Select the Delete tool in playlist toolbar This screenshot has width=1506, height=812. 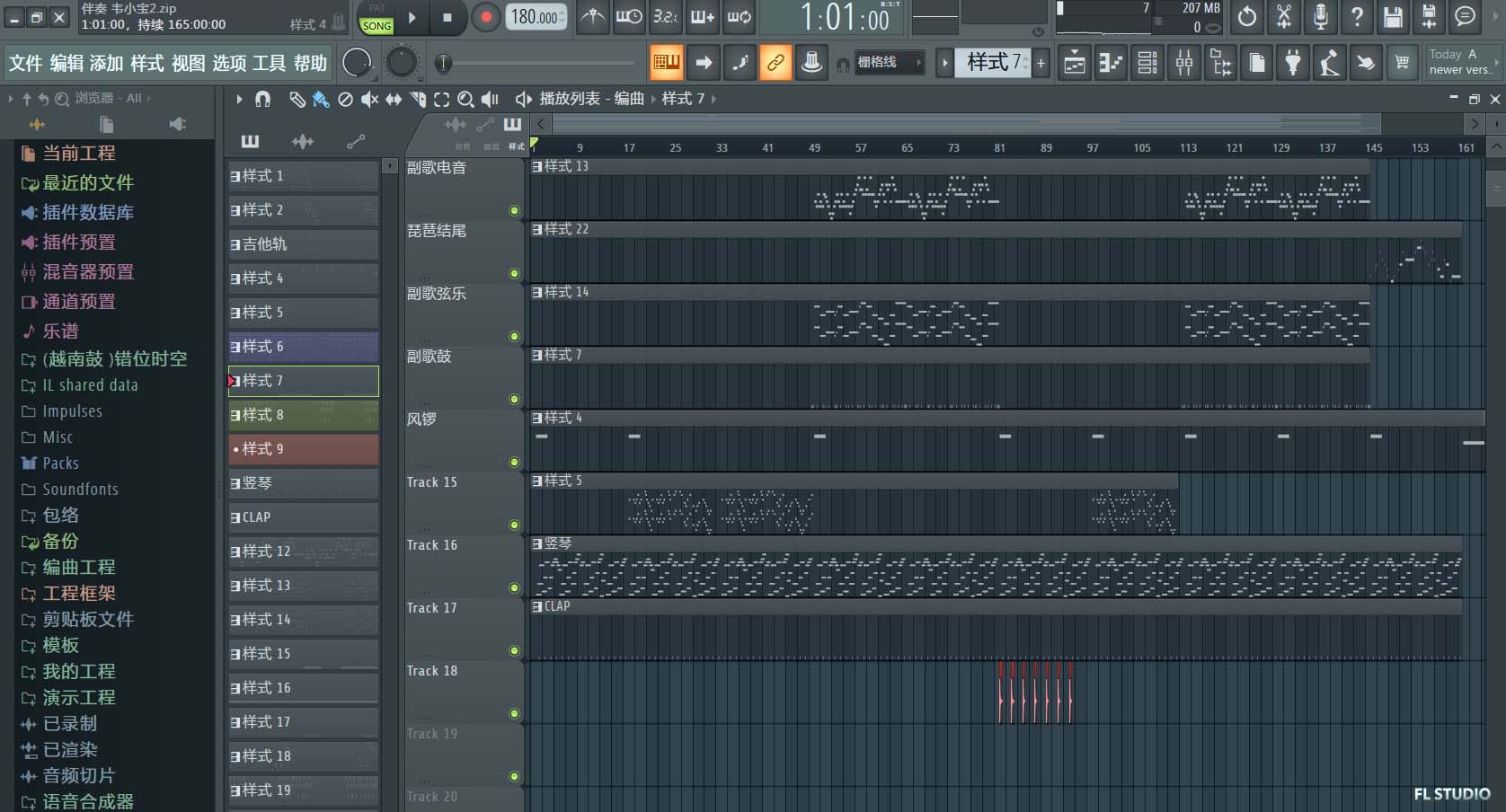(x=345, y=99)
